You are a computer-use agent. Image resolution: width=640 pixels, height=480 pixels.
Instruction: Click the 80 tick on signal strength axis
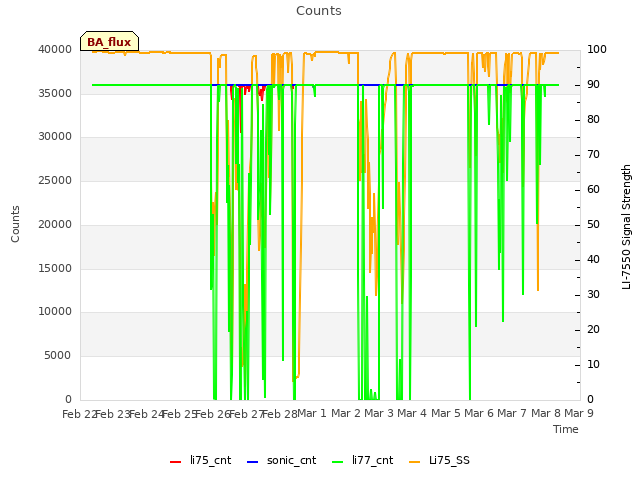593,120
